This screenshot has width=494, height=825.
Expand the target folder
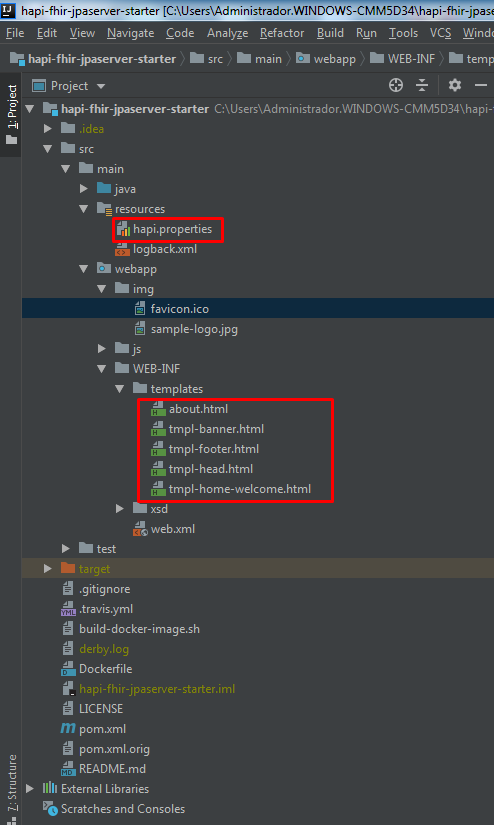click(47, 569)
